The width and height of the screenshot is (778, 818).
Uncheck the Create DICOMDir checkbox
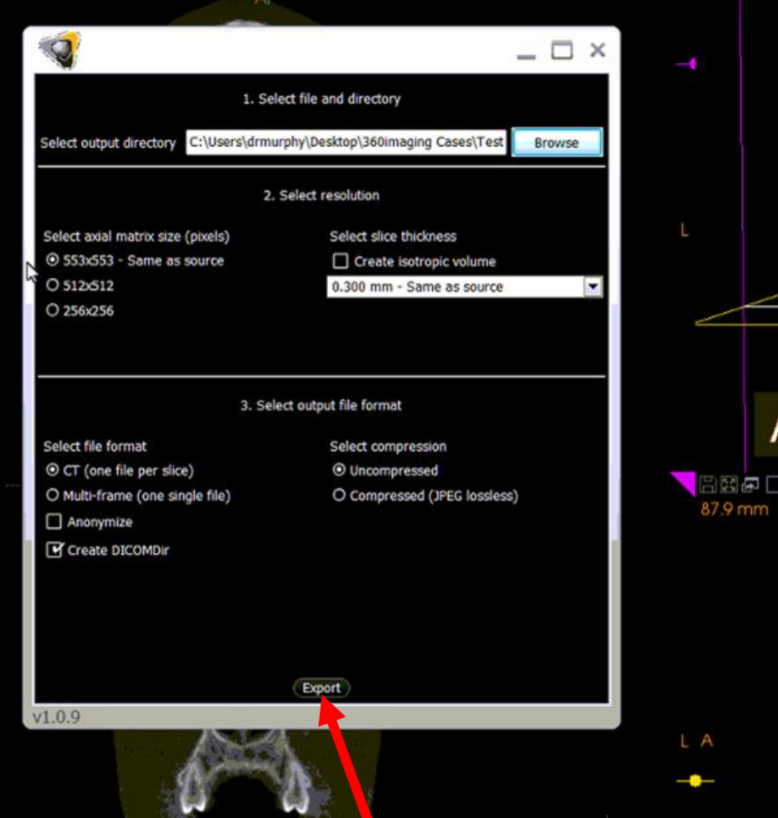[x=54, y=550]
